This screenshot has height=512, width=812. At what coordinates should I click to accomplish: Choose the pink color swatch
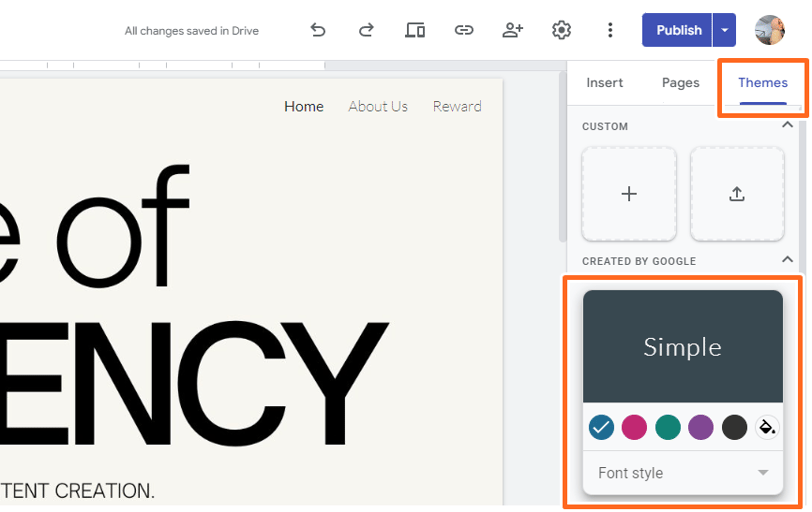pyautogui.click(x=634, y=428)
